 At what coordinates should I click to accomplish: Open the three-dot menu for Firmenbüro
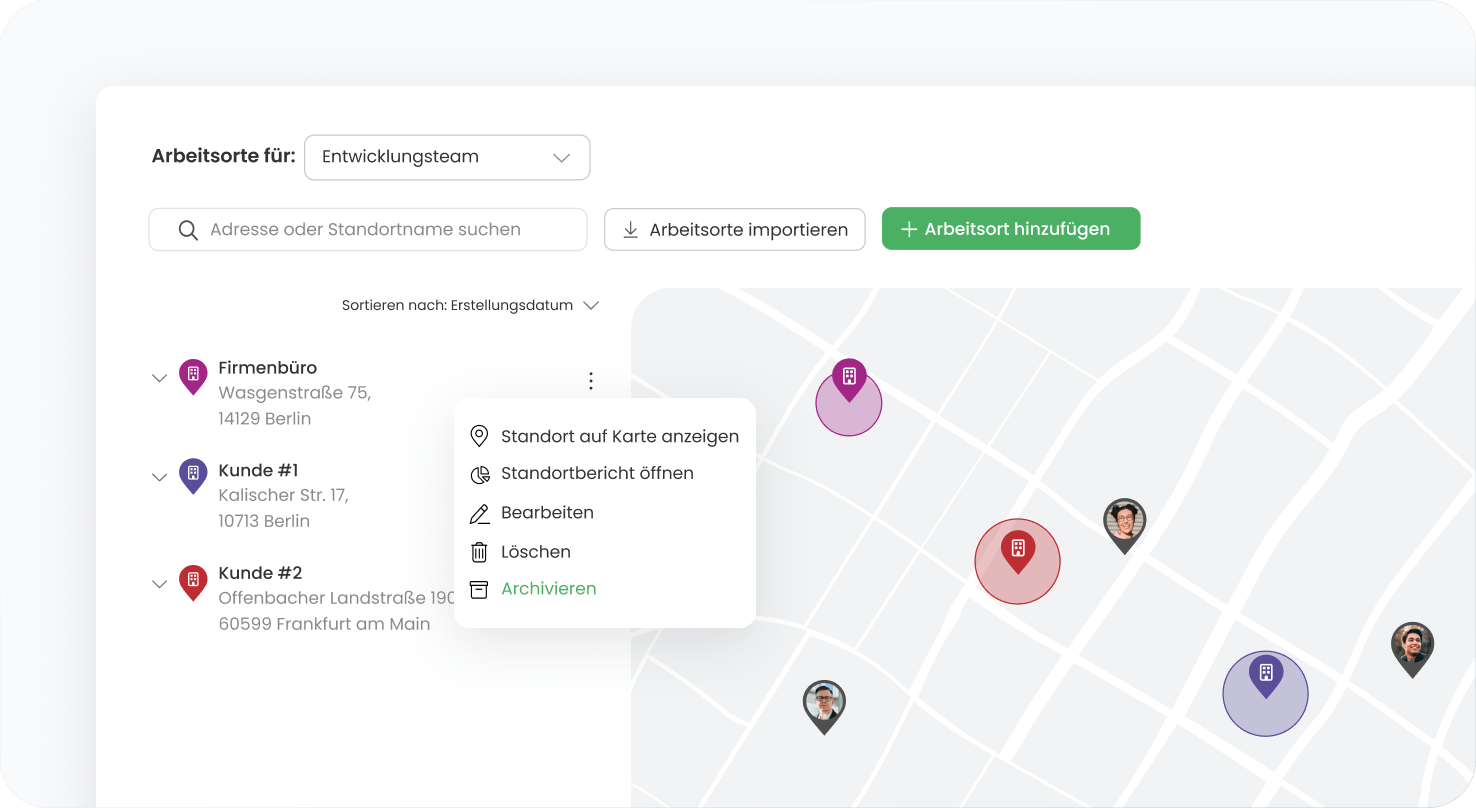591,381
